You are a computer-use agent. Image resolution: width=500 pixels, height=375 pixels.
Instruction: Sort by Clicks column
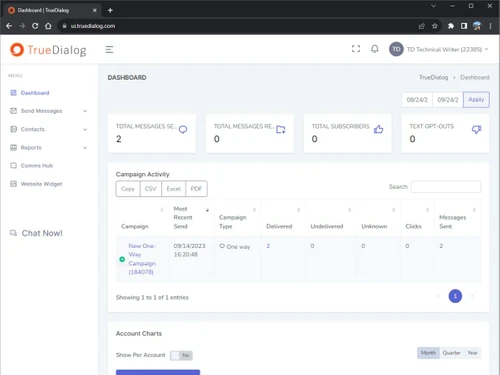pyautogui.click(x=418, y=218)
